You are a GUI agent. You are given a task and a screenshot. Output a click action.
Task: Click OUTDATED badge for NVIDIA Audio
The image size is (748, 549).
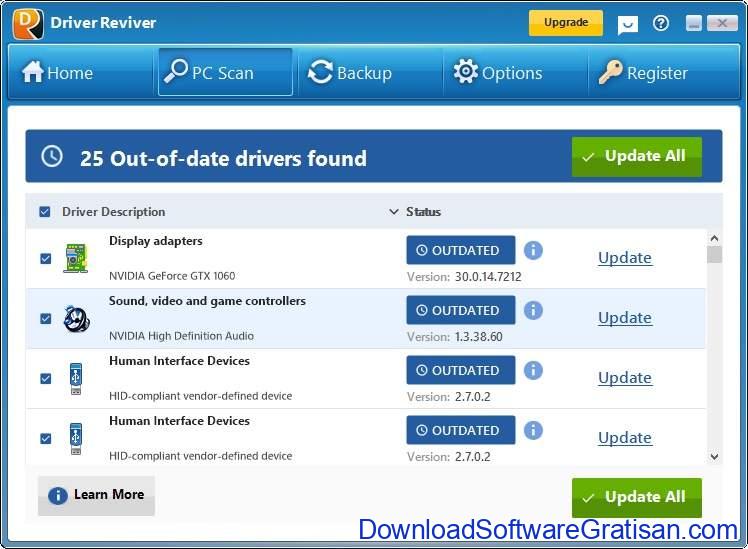pos(461,310)
